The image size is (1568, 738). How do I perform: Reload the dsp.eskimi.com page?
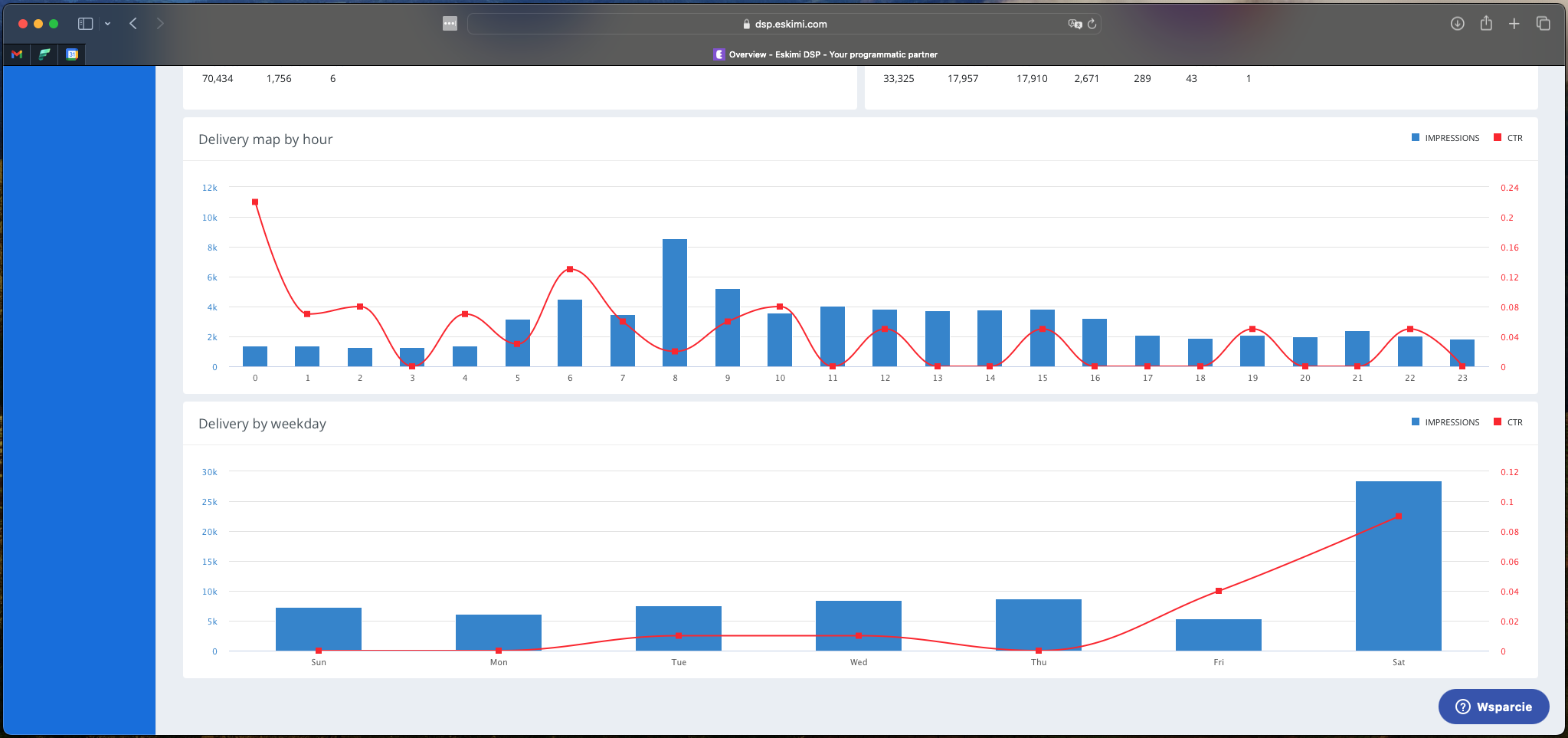click(1092, 24)
